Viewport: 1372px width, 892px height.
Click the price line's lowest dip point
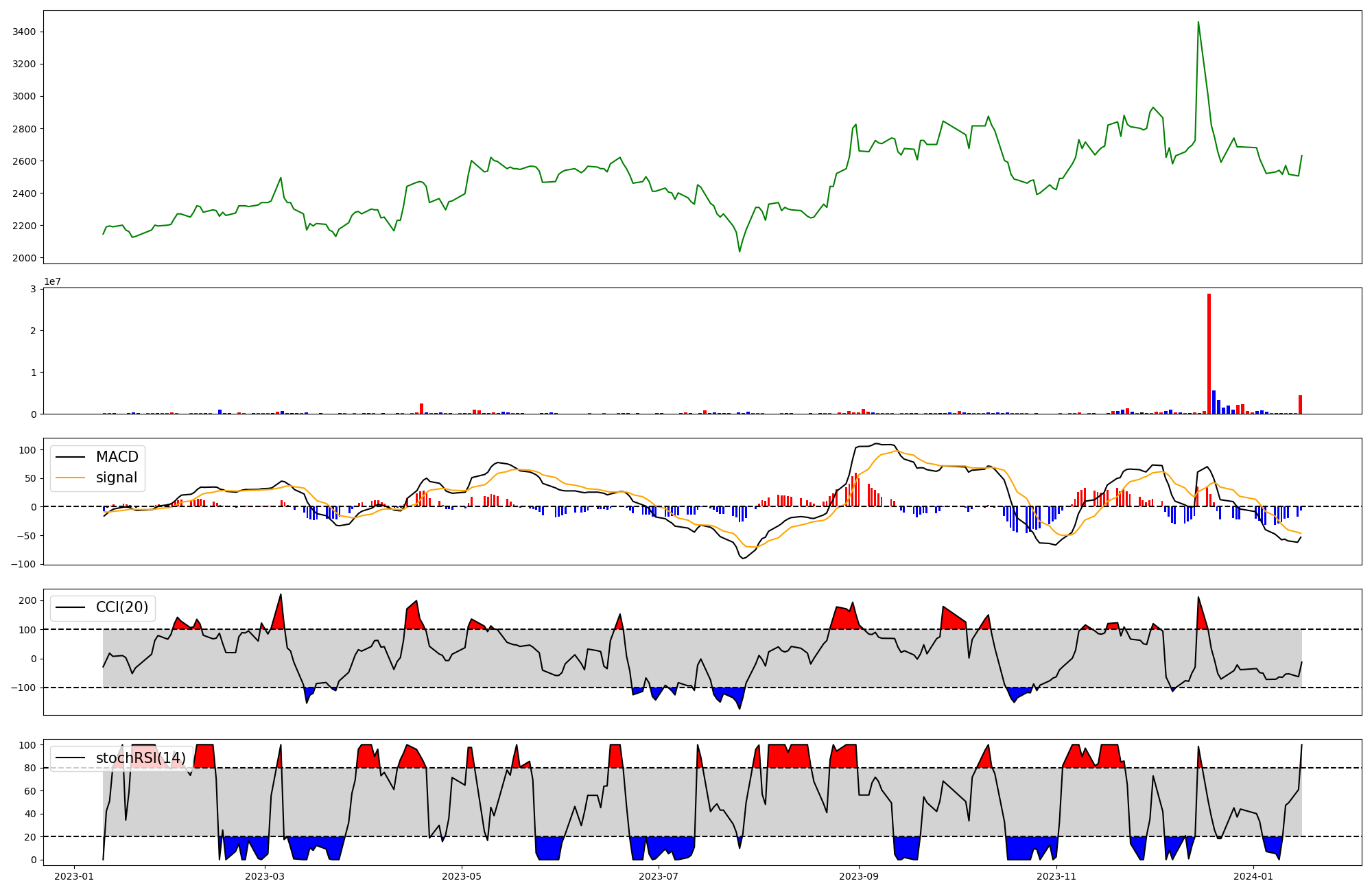point(740,251)
